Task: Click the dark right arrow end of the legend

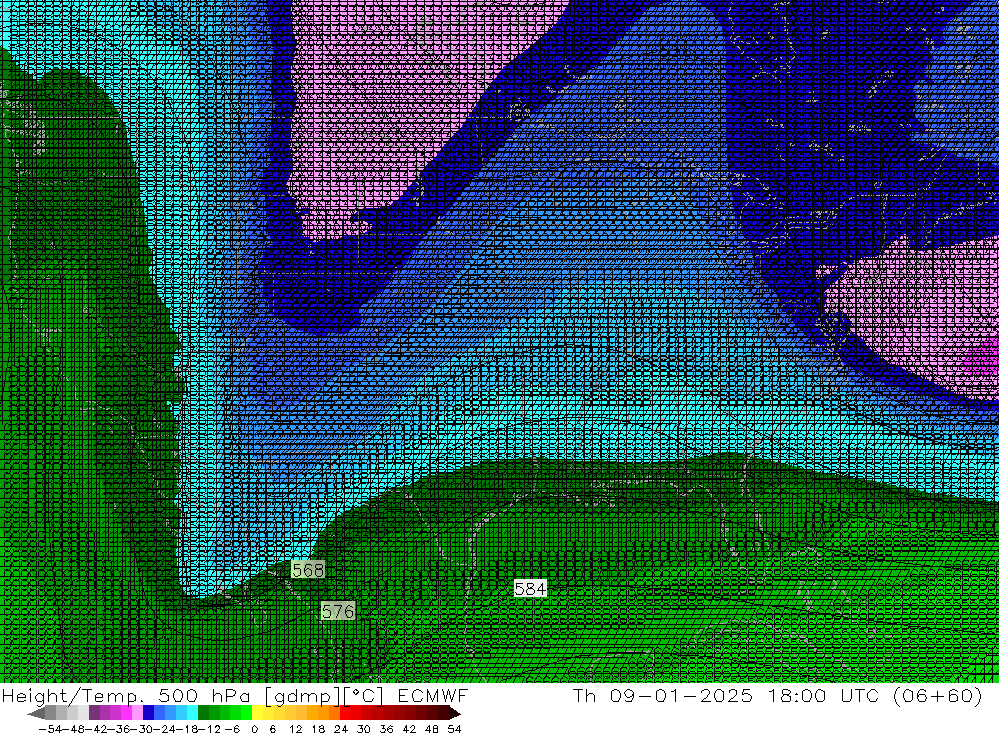Action: click(455, 713)
